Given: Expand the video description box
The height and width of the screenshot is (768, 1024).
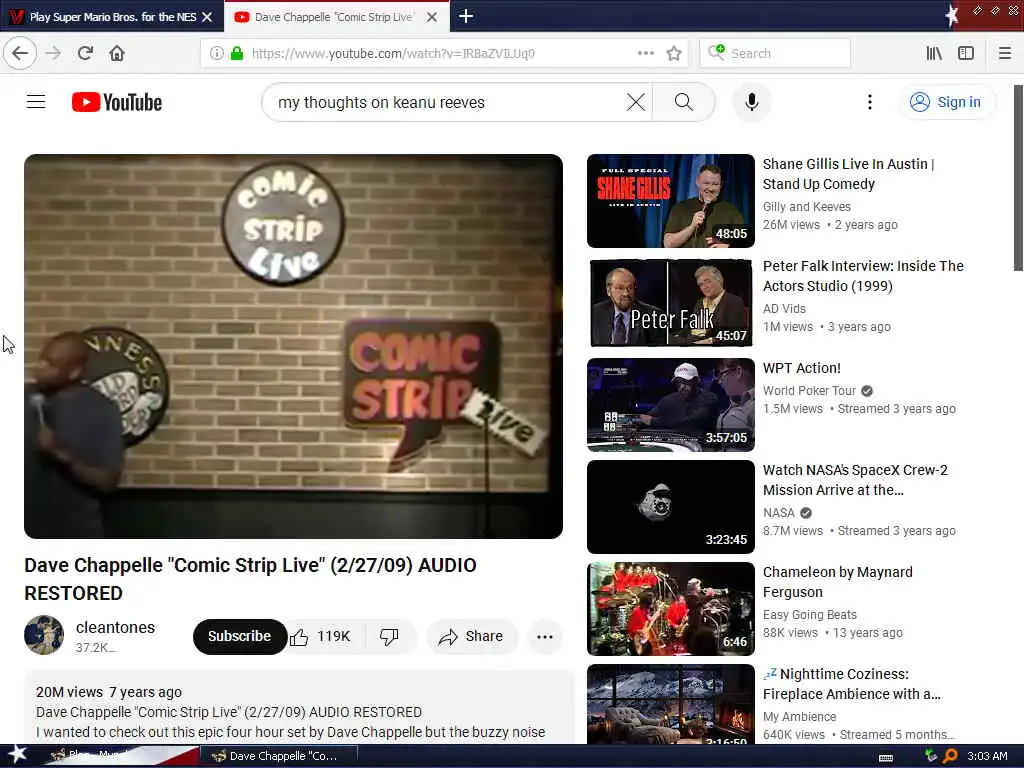Looking at the screenshot, I should click(x=299, y=709).
